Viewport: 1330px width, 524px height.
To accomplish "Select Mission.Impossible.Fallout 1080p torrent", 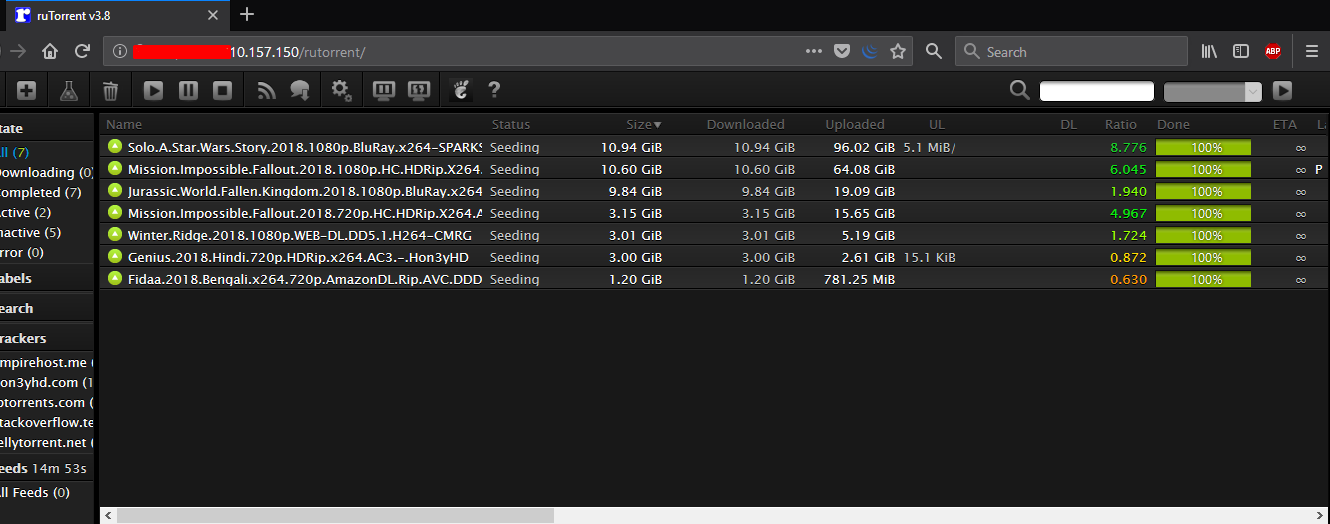I will 714,169.
